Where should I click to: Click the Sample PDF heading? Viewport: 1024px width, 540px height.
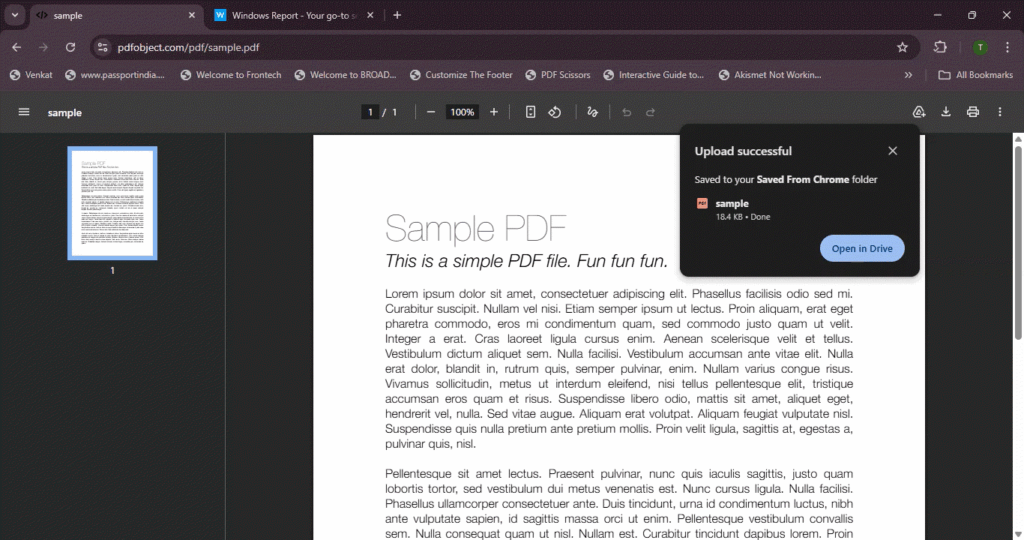[x=475, y=229]
